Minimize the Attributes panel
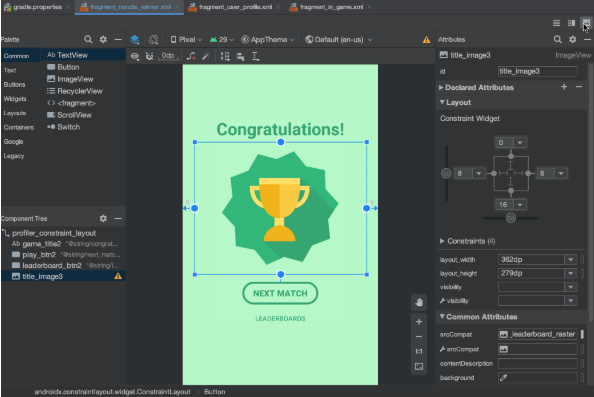 click(587, 39)
